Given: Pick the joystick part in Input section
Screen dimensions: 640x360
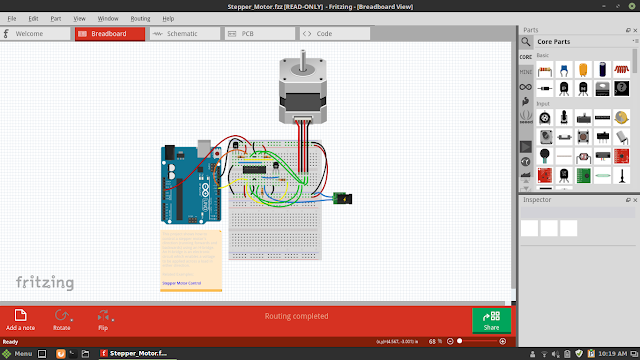Looking at the screenshot, I should (x=564, y=118).
